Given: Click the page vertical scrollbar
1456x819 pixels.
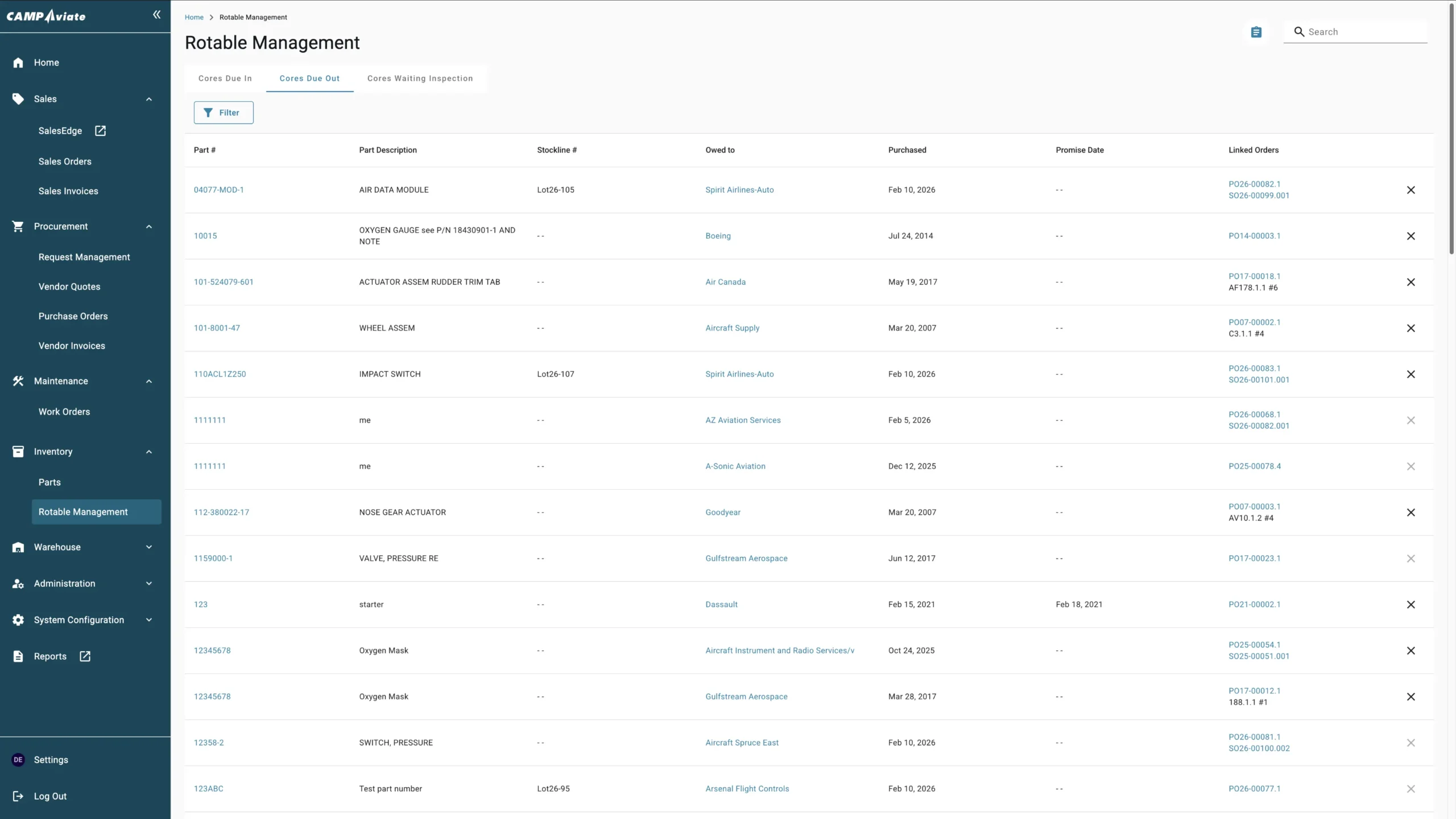Looking at the screenshot, I should click(1451, 129).
